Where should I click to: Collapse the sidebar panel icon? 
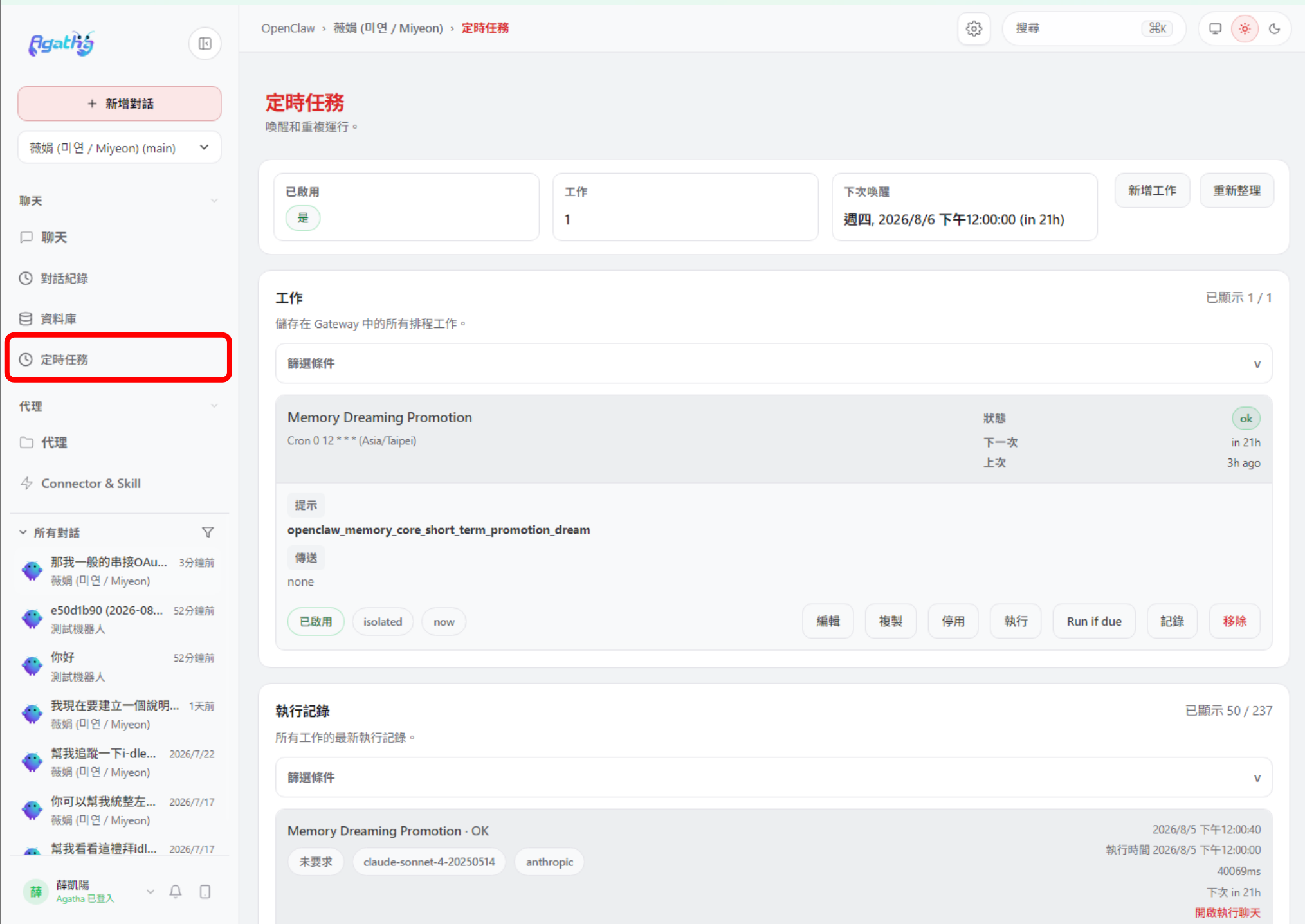(205, 44)
